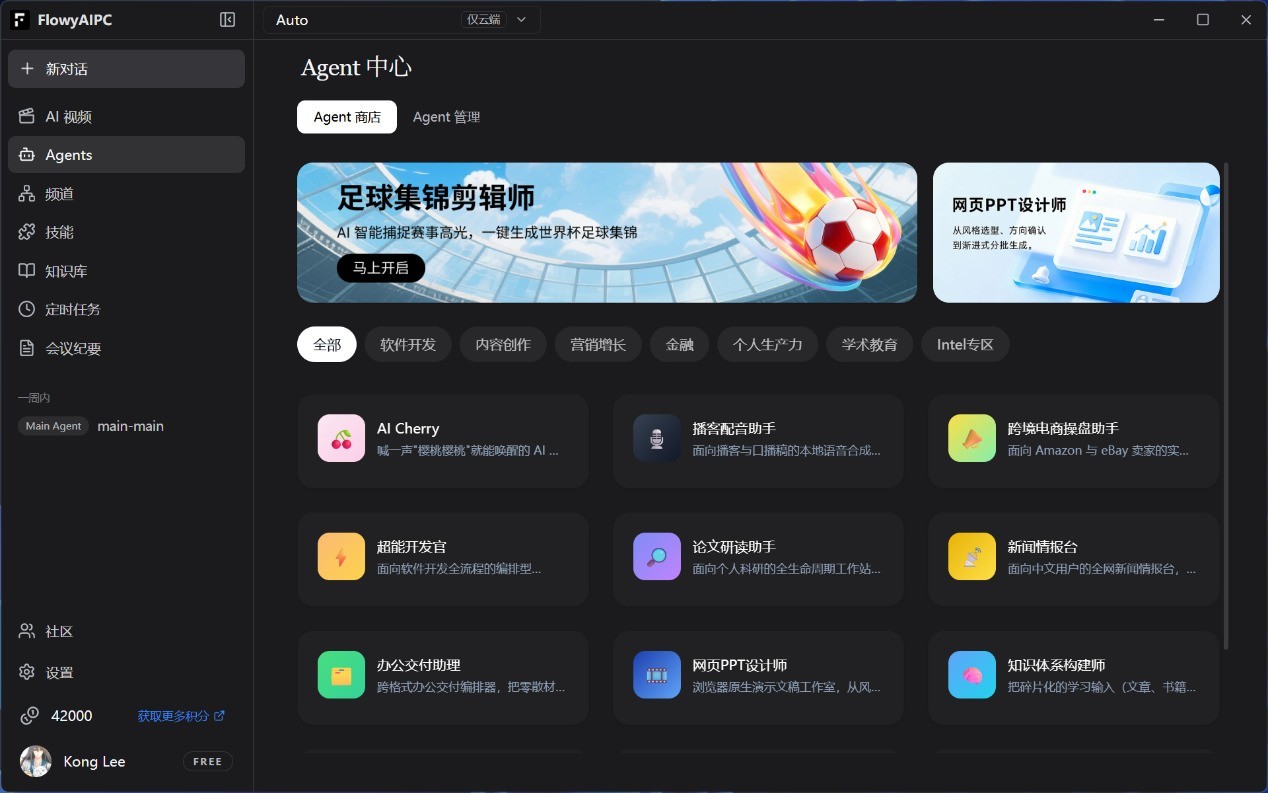Click the AI Cherry cherry icon

coord(341,438)
